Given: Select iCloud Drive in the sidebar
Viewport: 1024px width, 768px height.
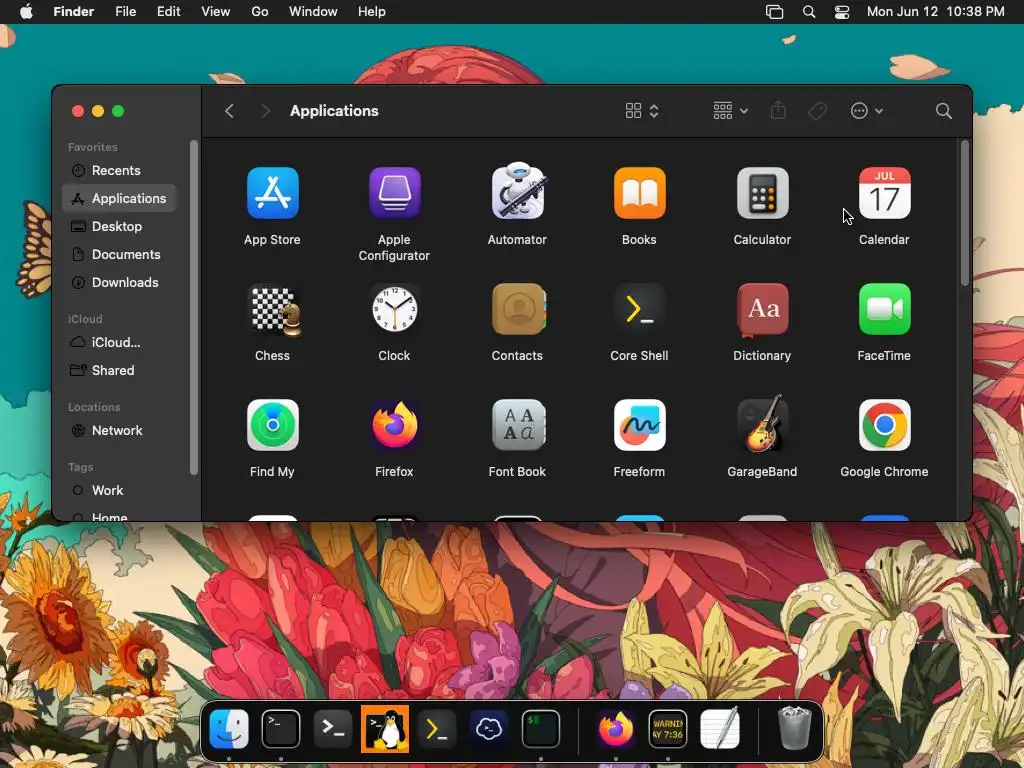Looking at the screenshot, I should [120, 342].
